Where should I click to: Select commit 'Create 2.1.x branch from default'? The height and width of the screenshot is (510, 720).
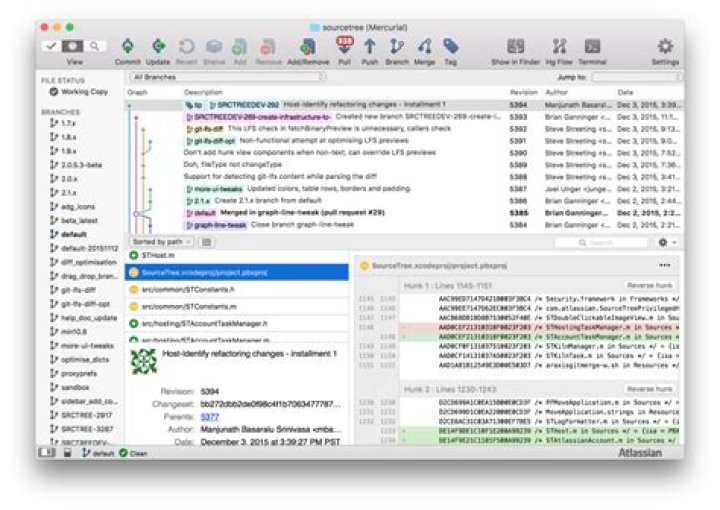[404, 201]
